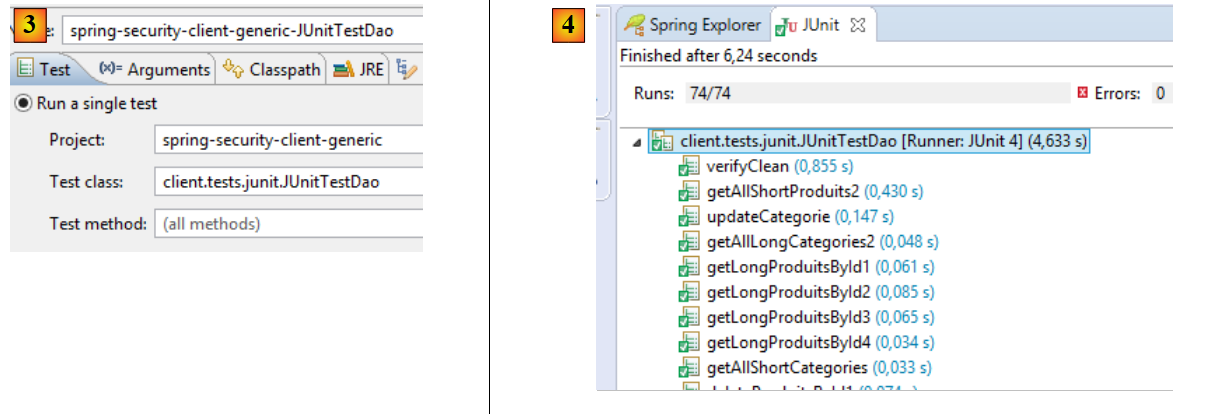1230x414 pixels.
Task: Close the JUnit view tab
Action: [x=856, y=25]
